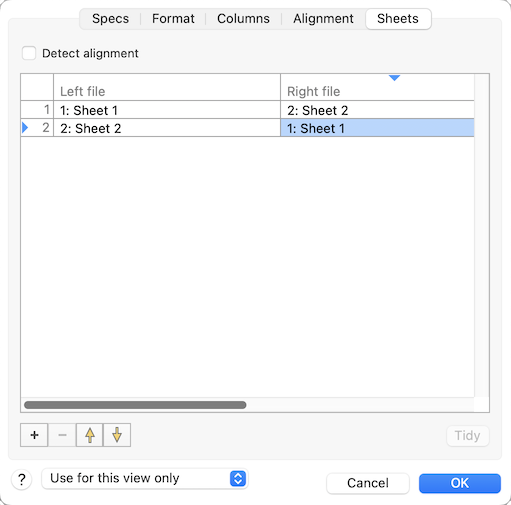This screenshot has height=505, width=511.
Task: Select the '1: Sheet 1' cell in Right file column
Action: click(x=377, y=128)
